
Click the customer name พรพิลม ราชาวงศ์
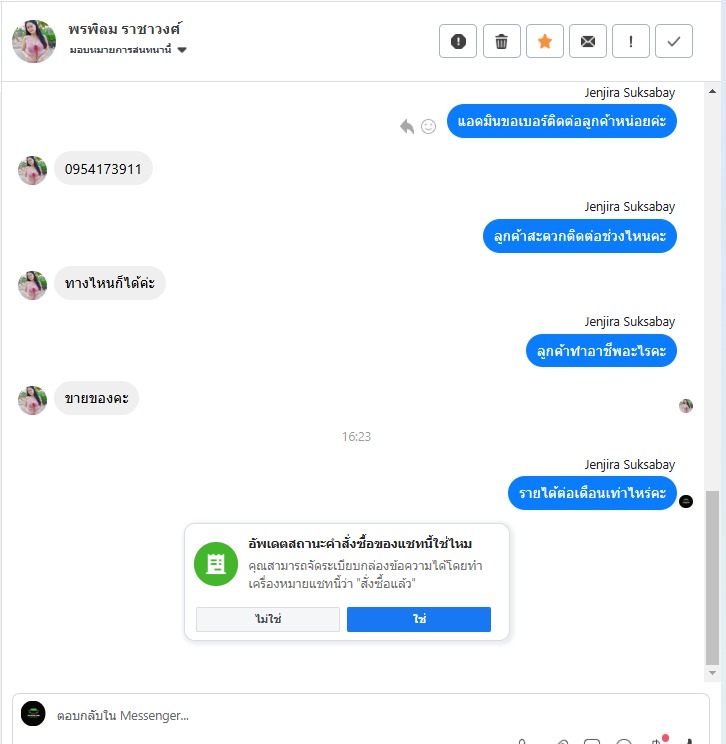point(124,29)
